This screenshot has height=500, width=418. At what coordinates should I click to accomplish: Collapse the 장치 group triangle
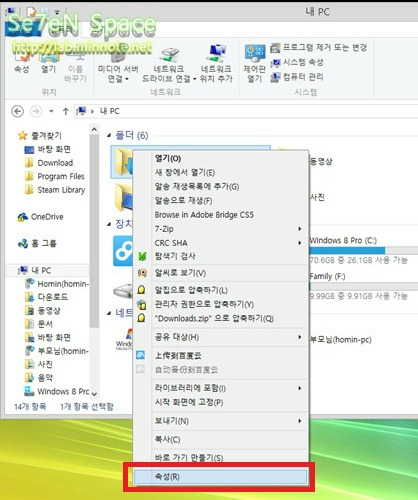[109, 224]
